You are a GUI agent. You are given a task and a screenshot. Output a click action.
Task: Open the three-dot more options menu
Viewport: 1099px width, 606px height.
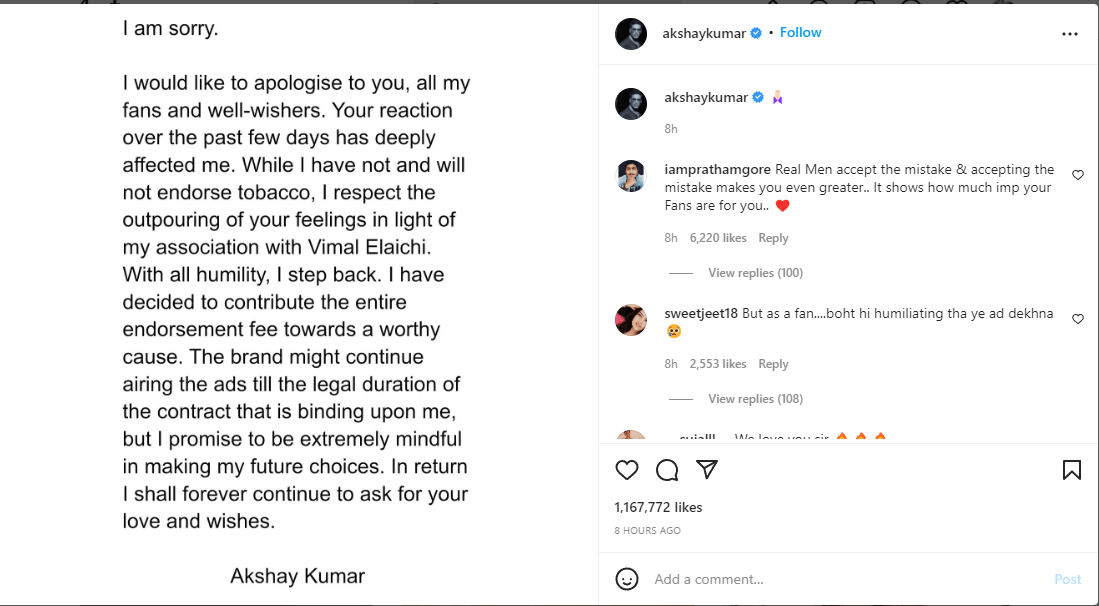click(1070, 34)
